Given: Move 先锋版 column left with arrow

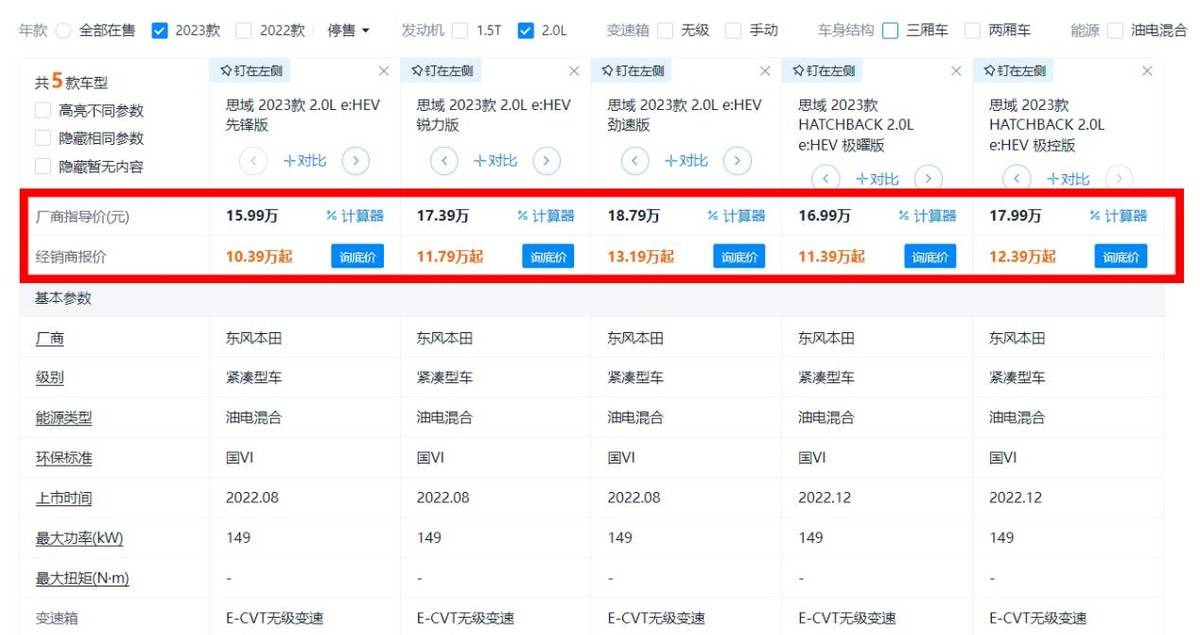Looking at the screenshot, I should (253, 161).
